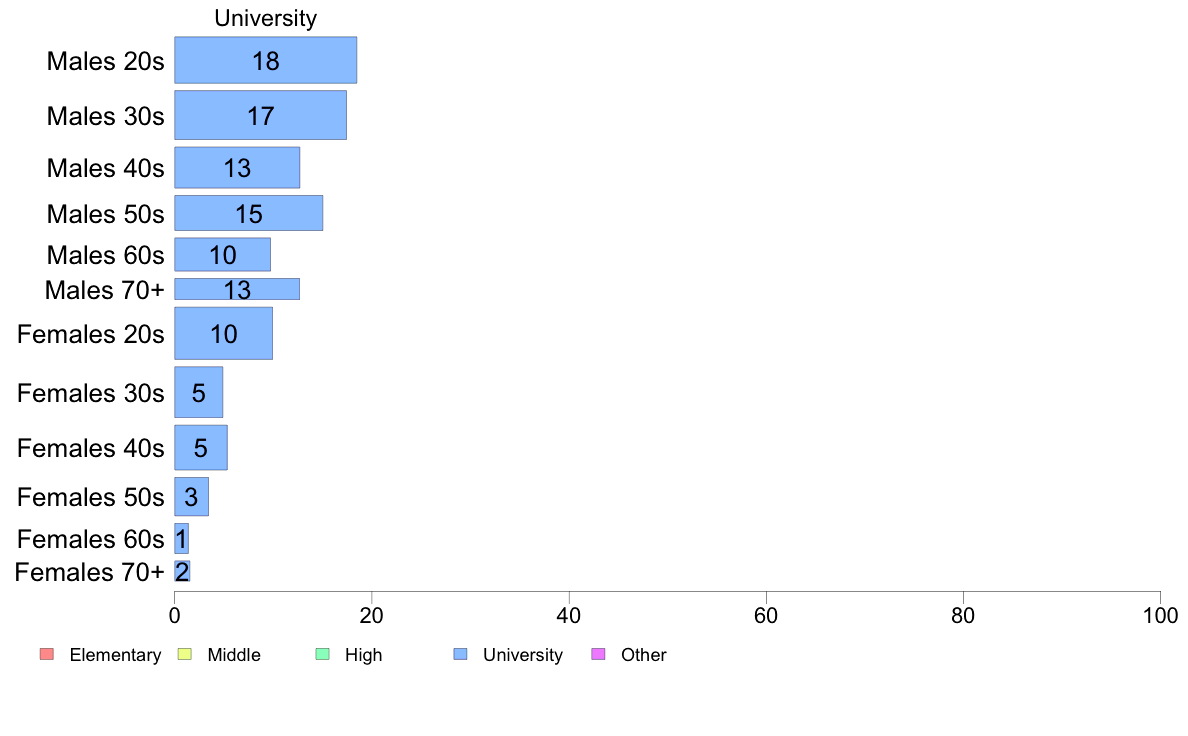Image resolution: width=1188 pixels, height=736 pixels.
Task: Click the Females 40s axis label
Action: (x=91, y=448)
